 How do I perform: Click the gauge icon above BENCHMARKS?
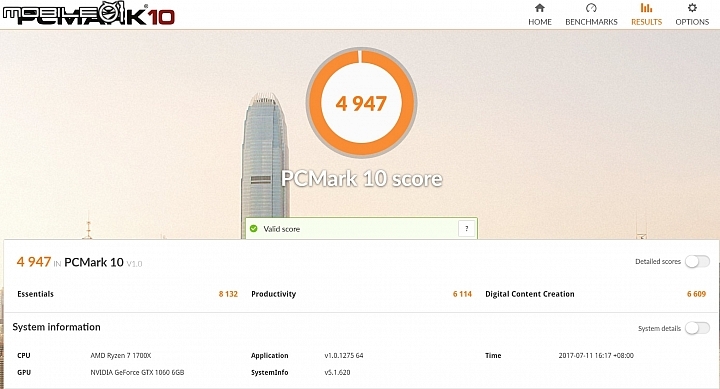tap(591, 8)
